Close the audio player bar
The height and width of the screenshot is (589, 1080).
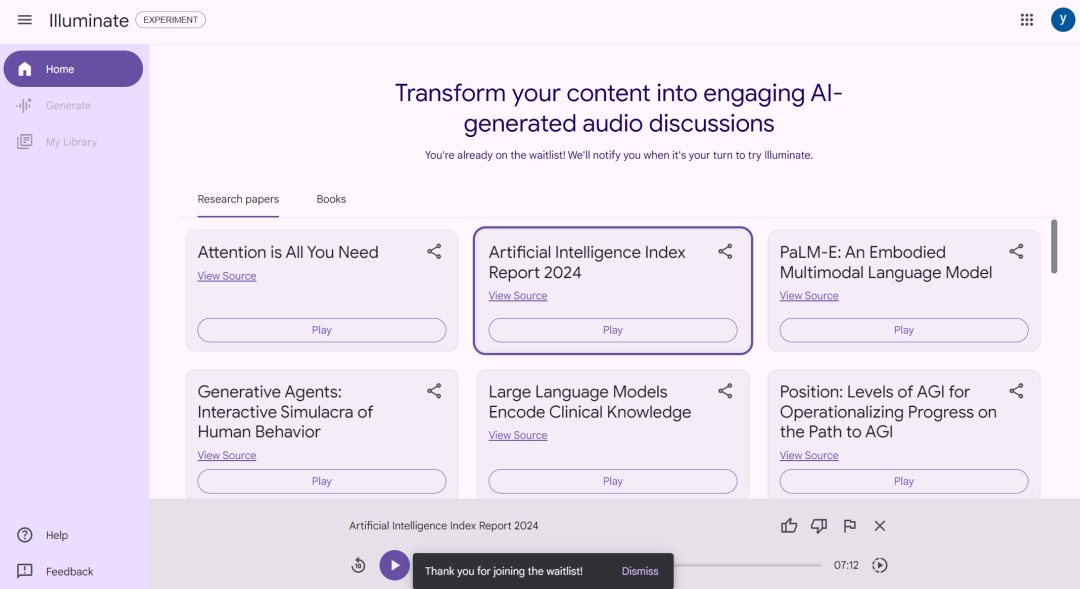(x=880, y=526)
